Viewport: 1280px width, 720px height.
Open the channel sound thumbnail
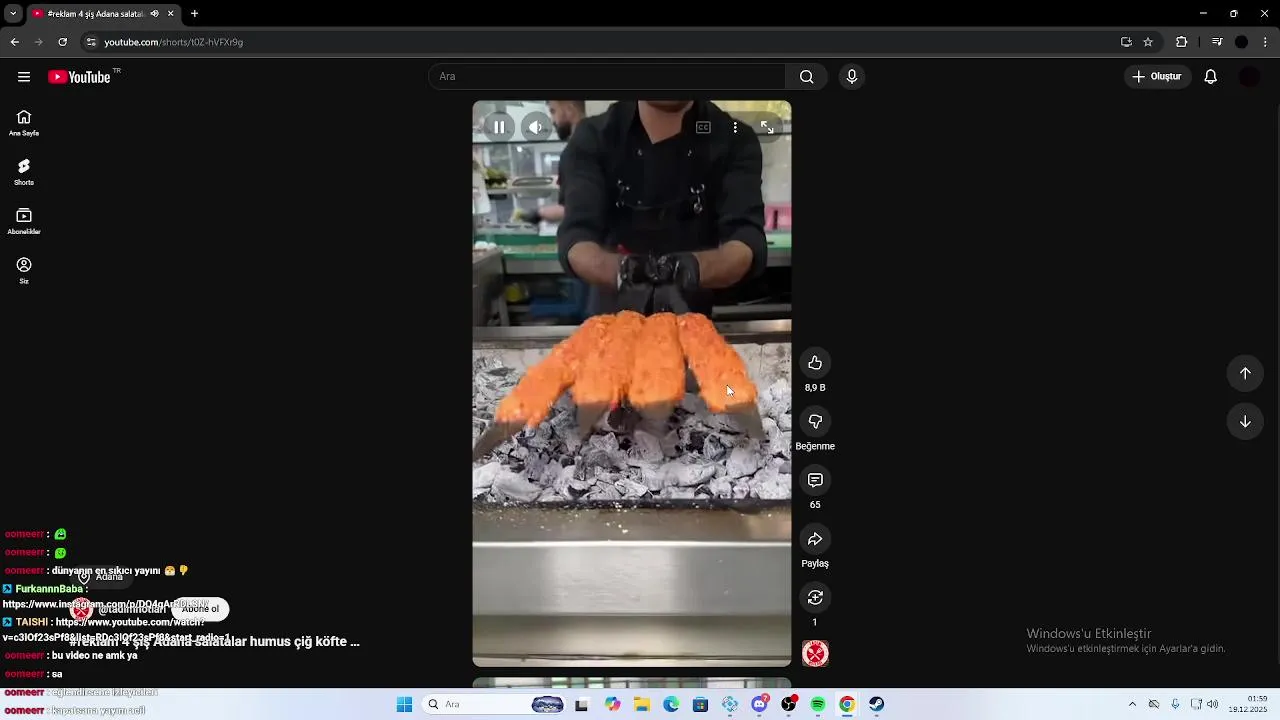815,654
